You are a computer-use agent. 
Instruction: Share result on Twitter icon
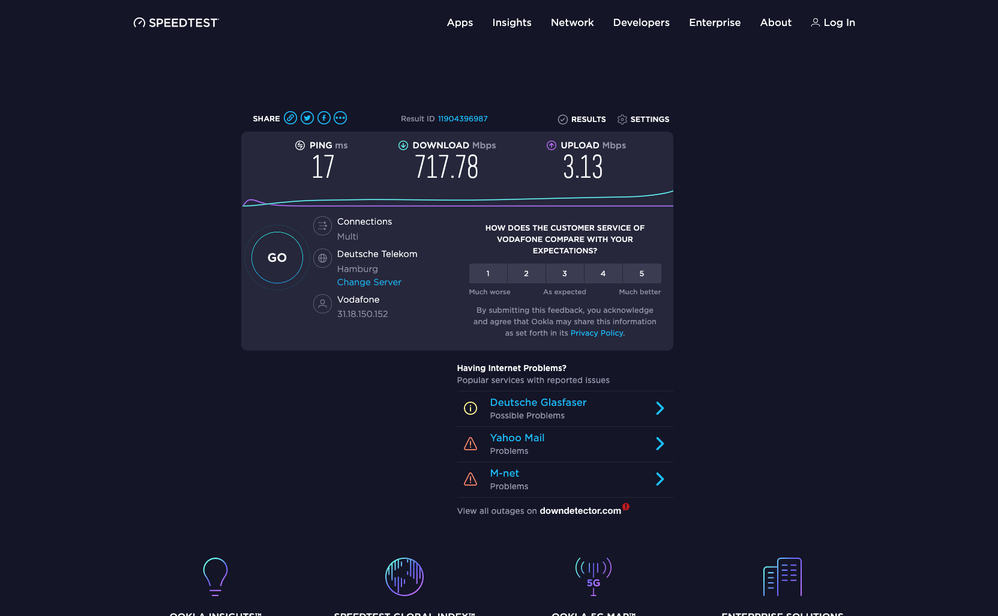307,118
